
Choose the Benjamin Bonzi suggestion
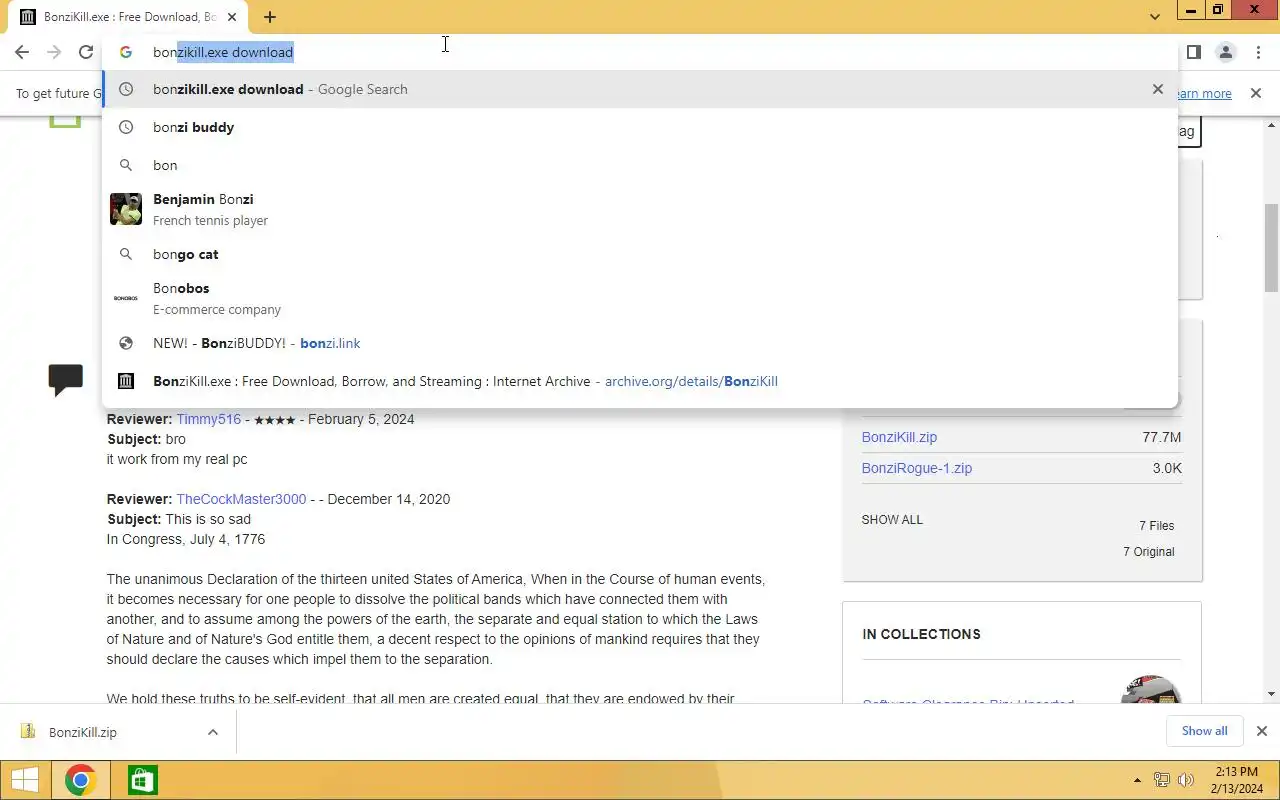tap(640, 209)
